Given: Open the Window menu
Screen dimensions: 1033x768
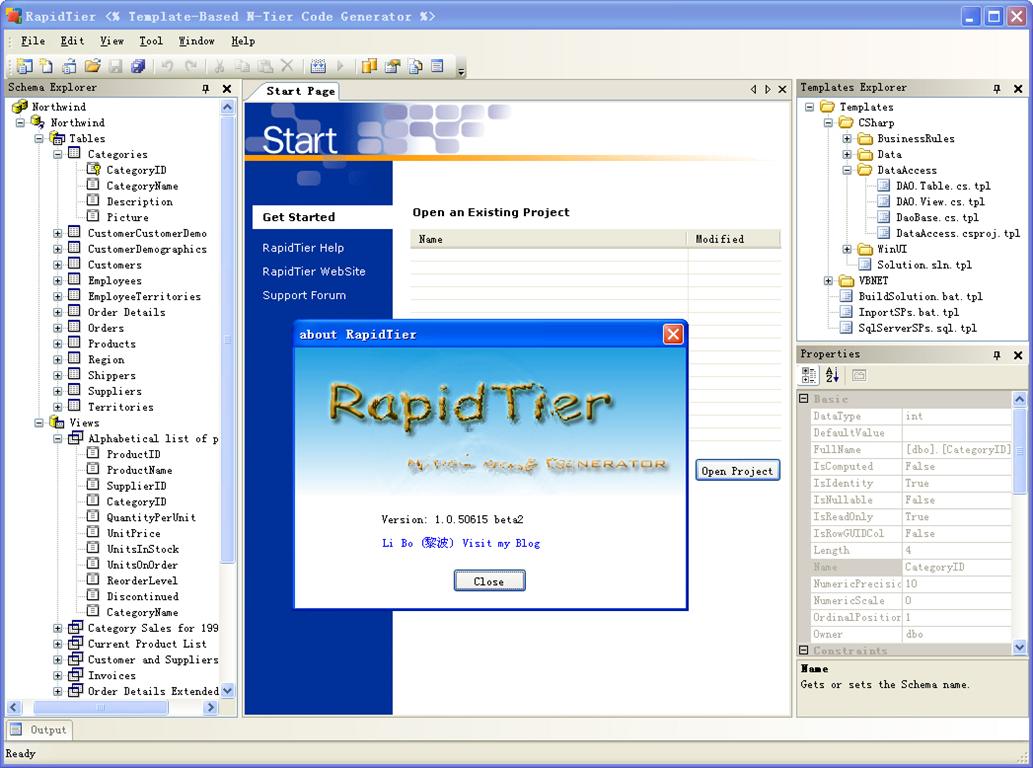Looking at the screenshot, I should coord(196,41).
